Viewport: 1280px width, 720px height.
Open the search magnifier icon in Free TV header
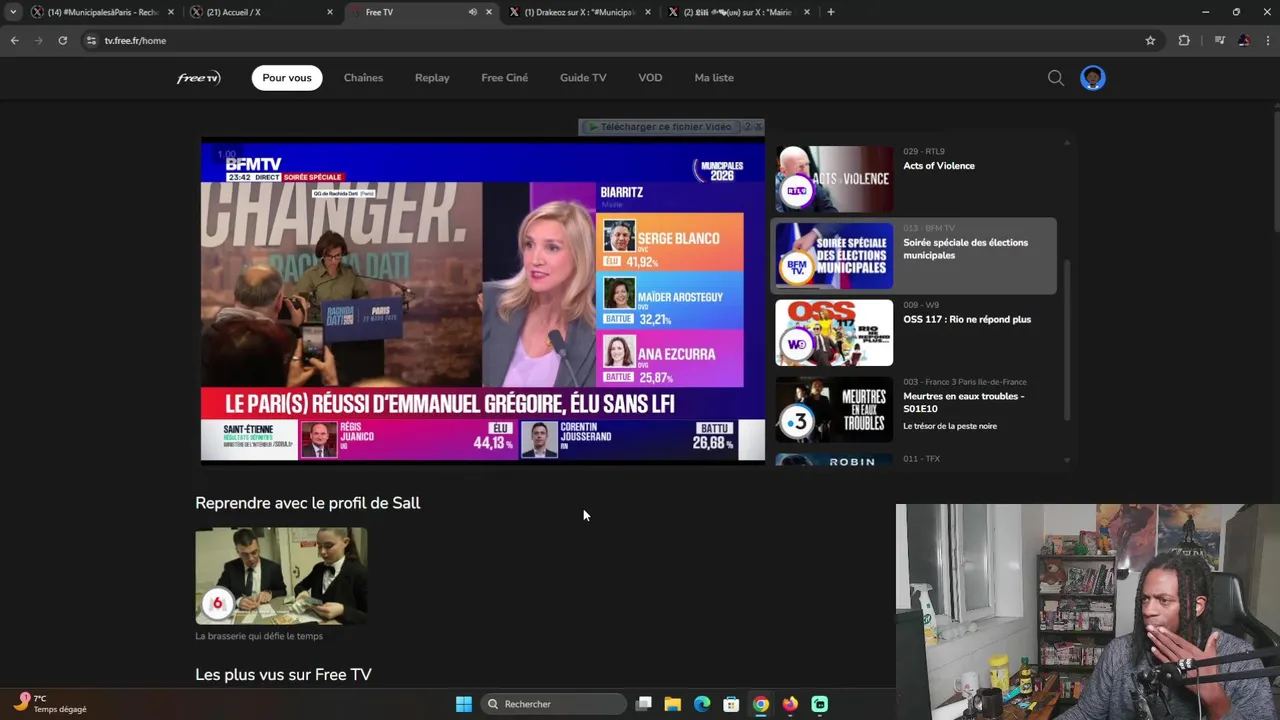click(1056, 78)
